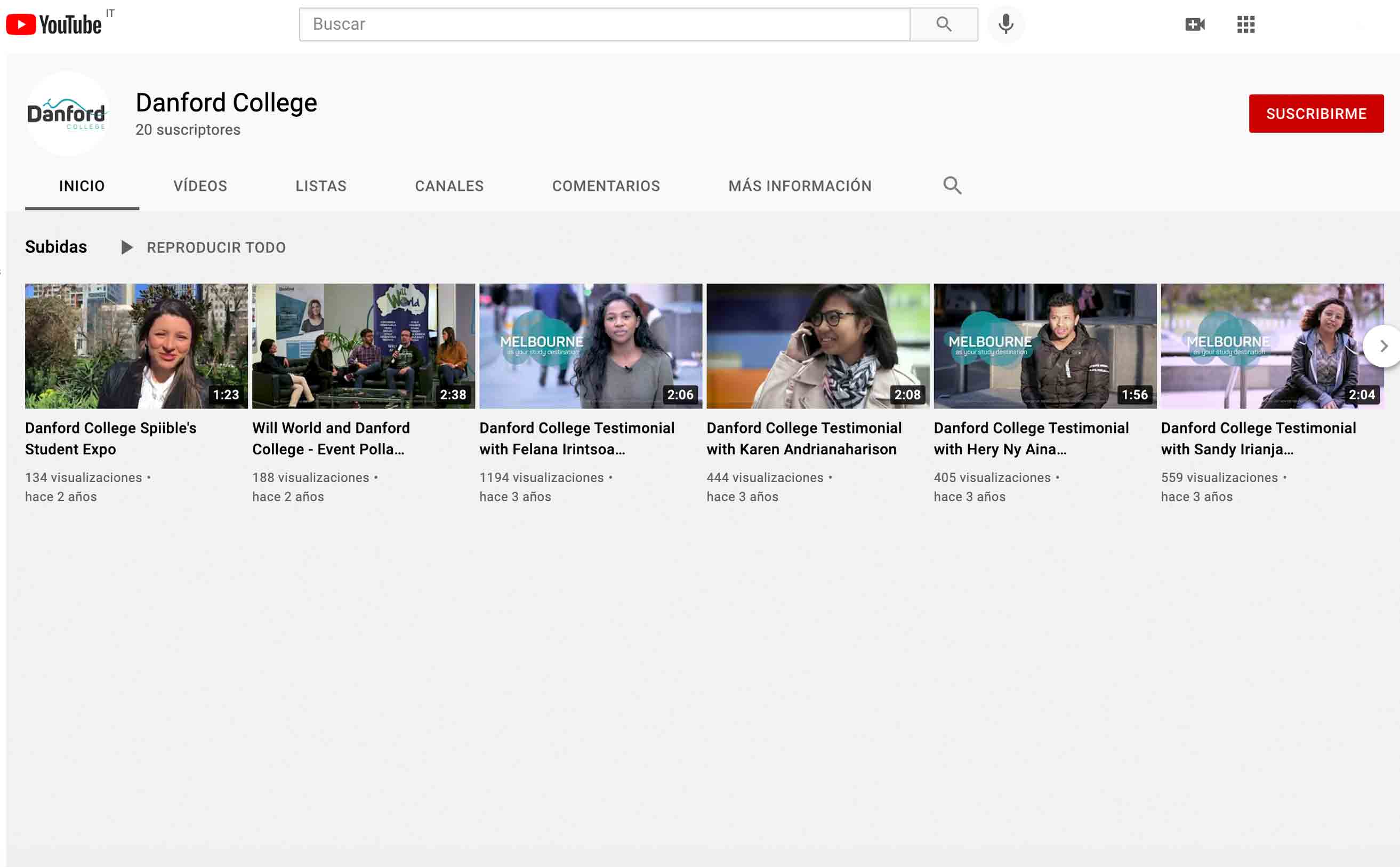Select the INICIO tab
Screen dimensions: 1400x867
coord(82,187)
